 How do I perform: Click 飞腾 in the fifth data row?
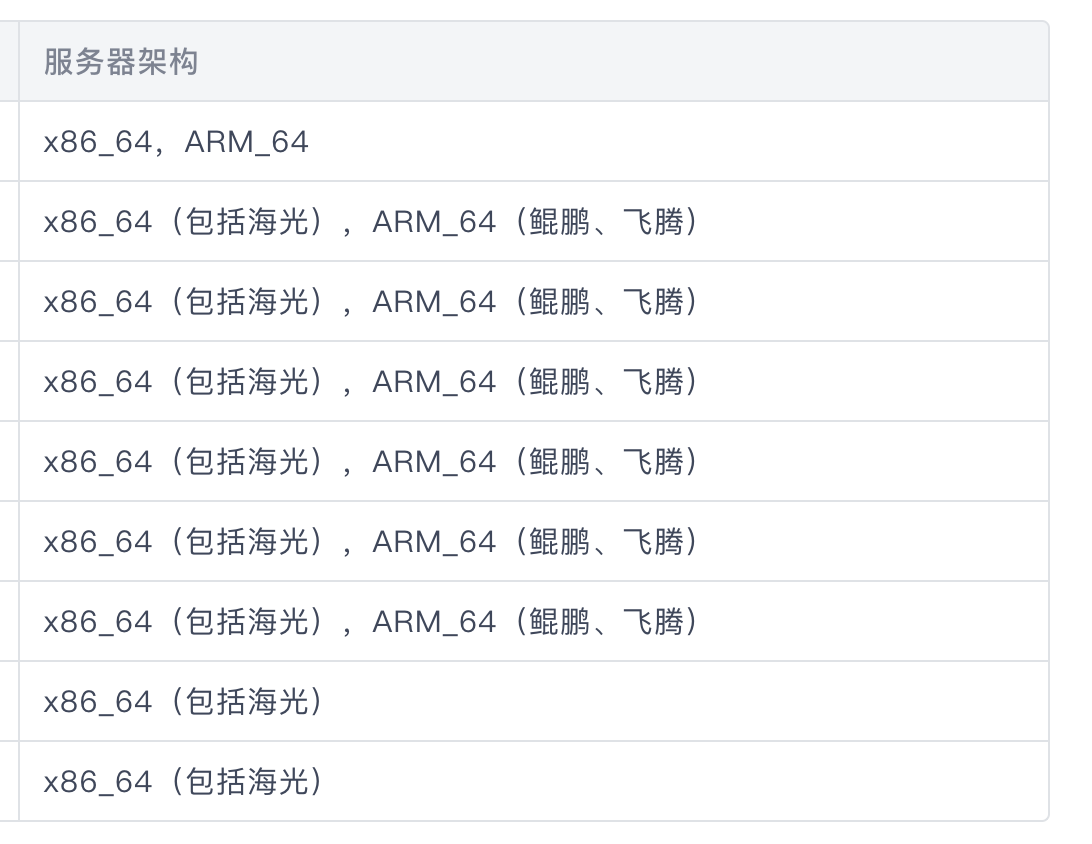pyautogui.click(x=653, y=462)
